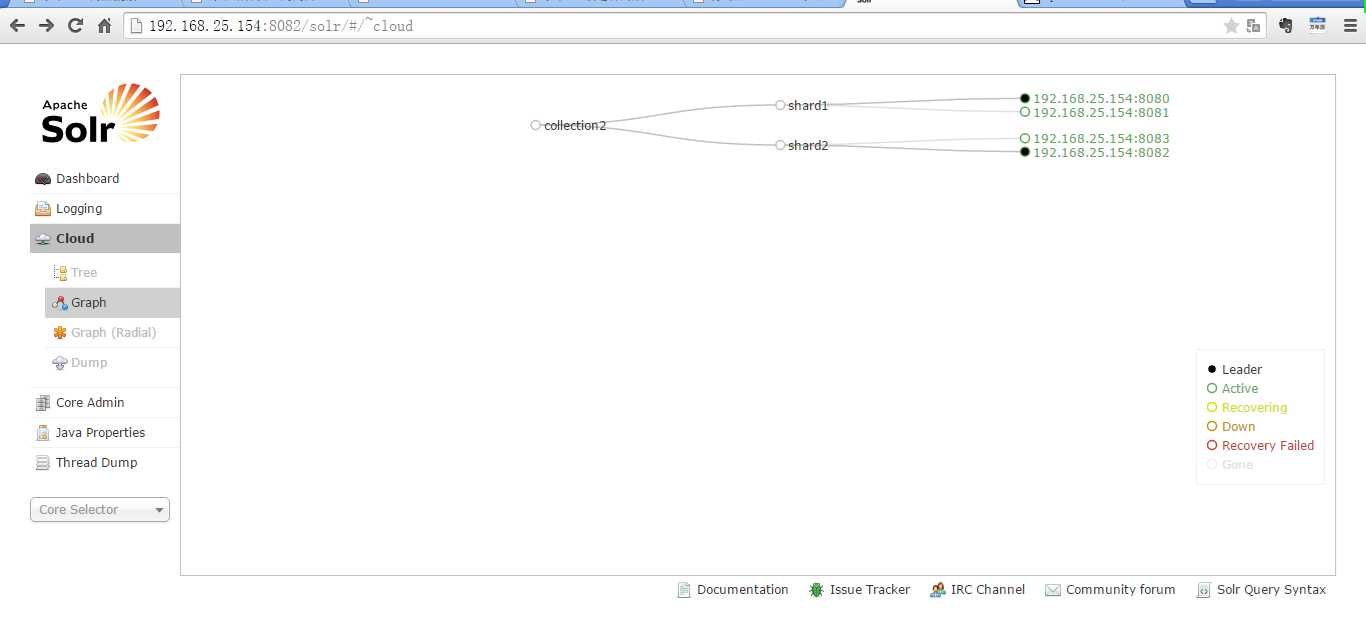The image size is (1366, 620).
Task: Click the Down legend entry
Action: pyautogui.click(x=1231, y=427)
